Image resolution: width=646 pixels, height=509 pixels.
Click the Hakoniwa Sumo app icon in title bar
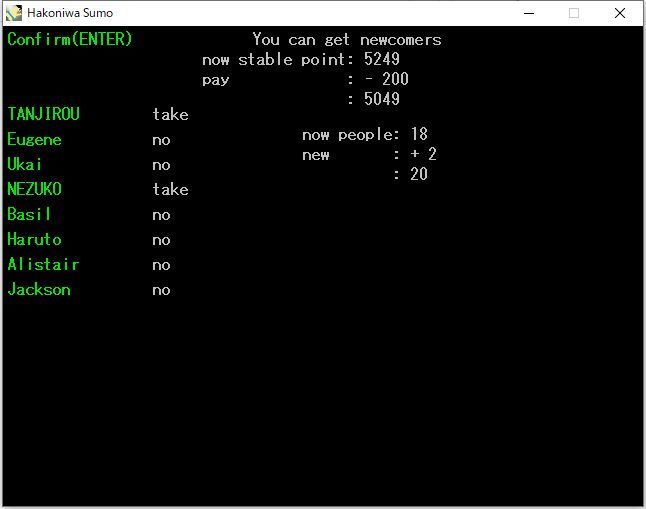[x=14, y=13]
